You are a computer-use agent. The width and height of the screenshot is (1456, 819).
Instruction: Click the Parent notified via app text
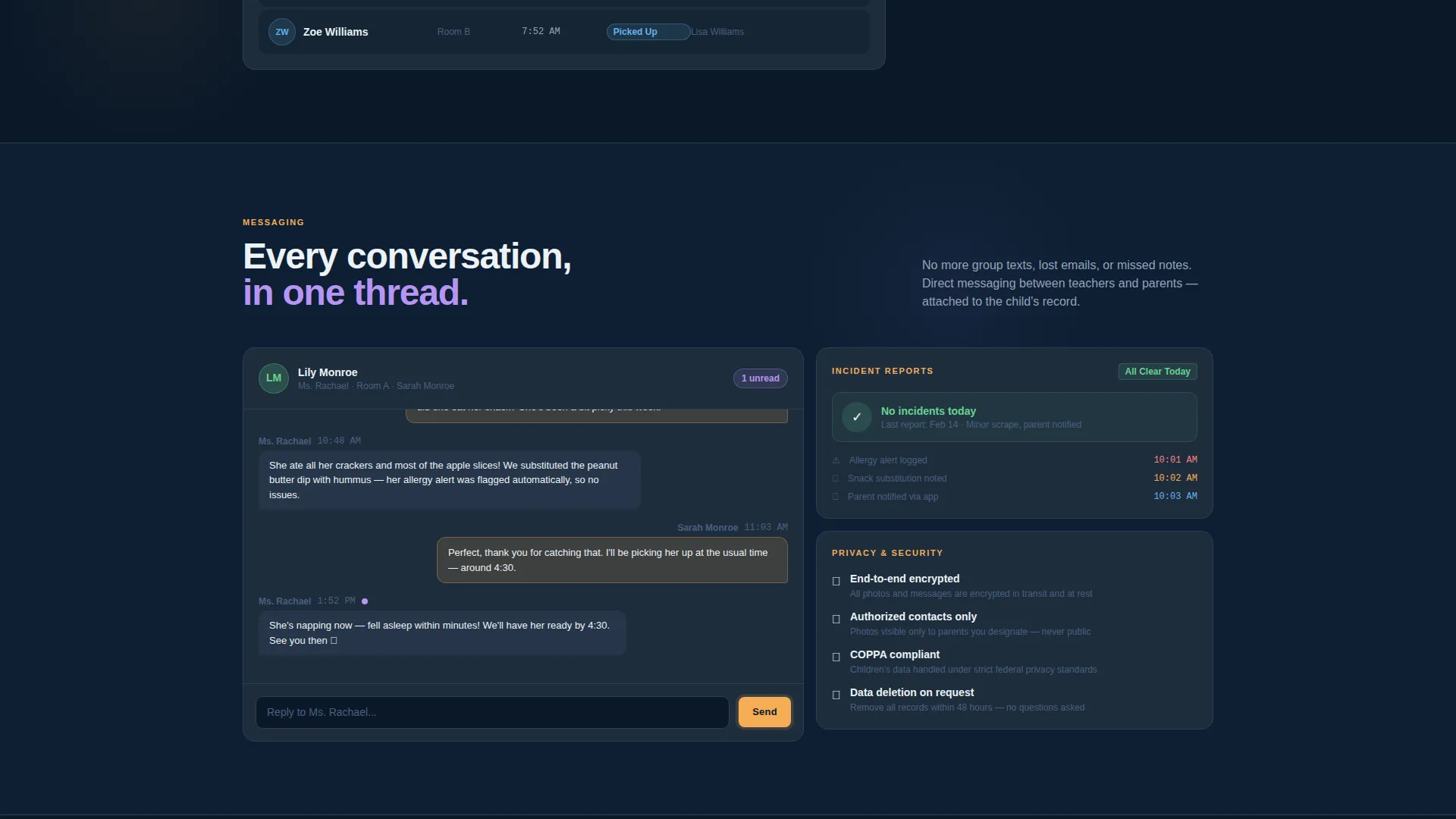pos(893,497)
